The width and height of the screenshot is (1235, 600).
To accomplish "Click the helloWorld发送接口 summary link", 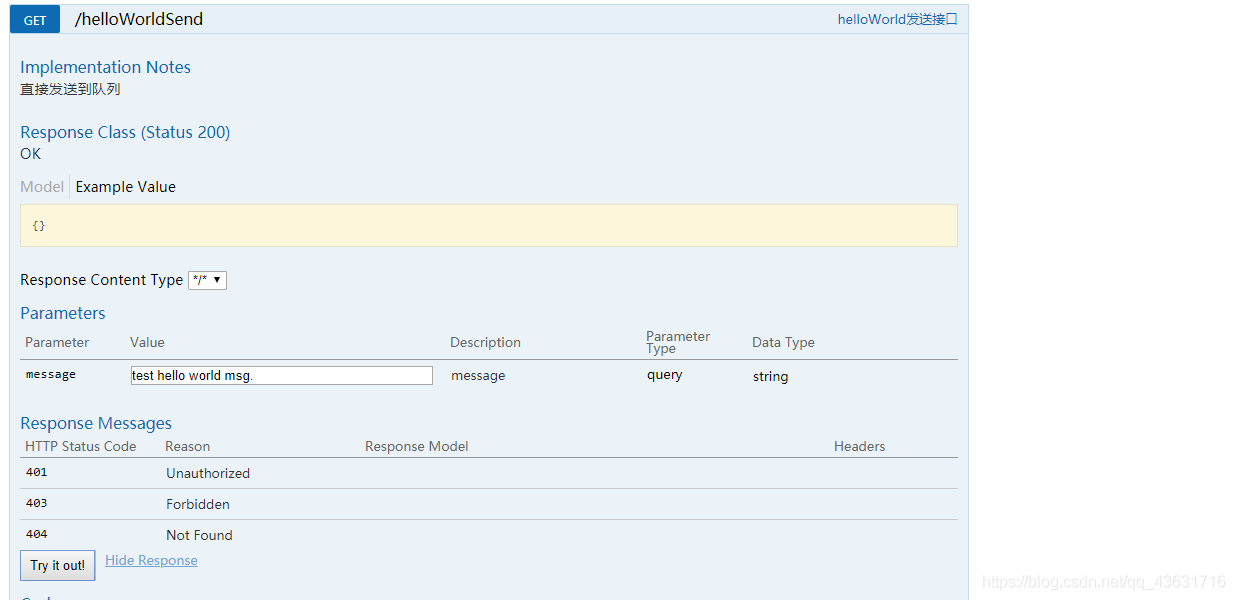I will pos(897,19).
